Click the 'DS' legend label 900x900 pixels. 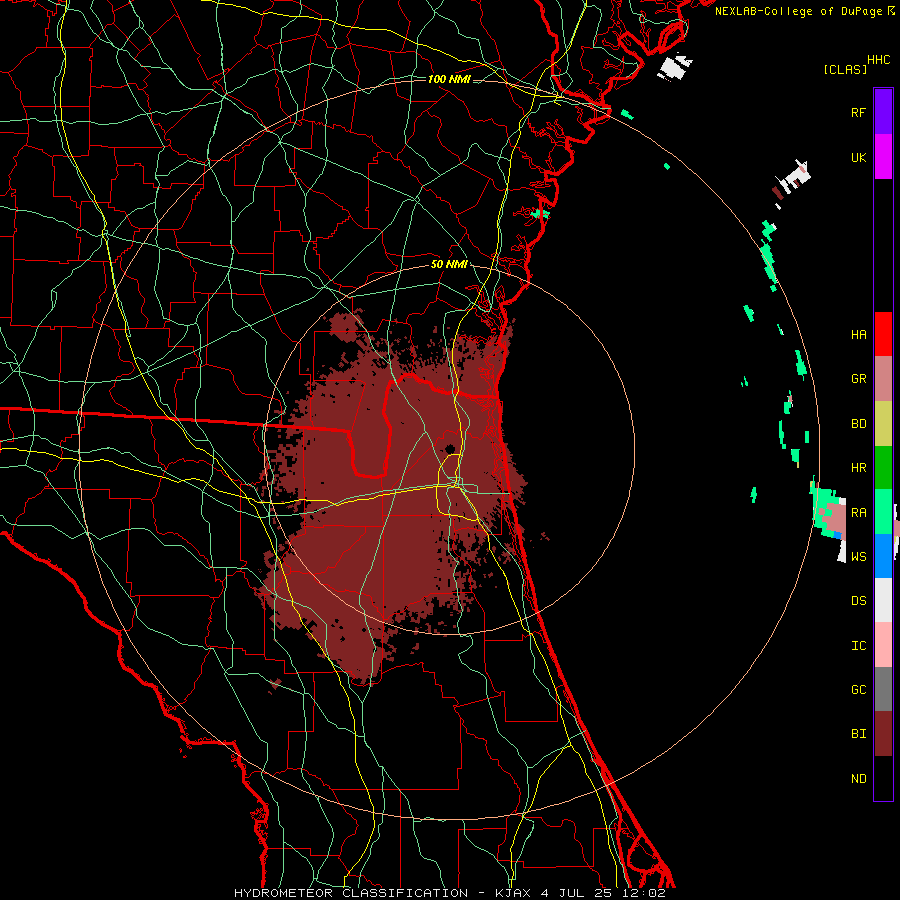click(858, 600)
